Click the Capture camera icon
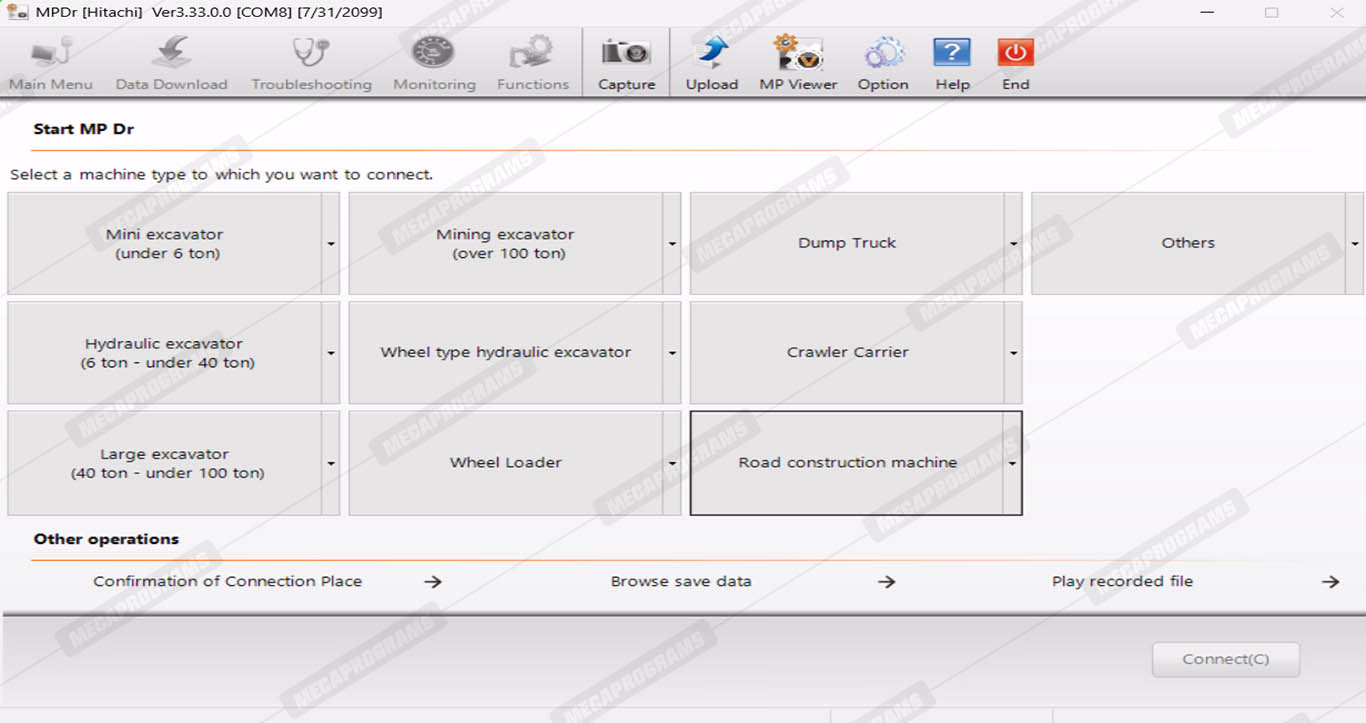The width and height of the screenshot is (1366, 723). coord(626,54)
